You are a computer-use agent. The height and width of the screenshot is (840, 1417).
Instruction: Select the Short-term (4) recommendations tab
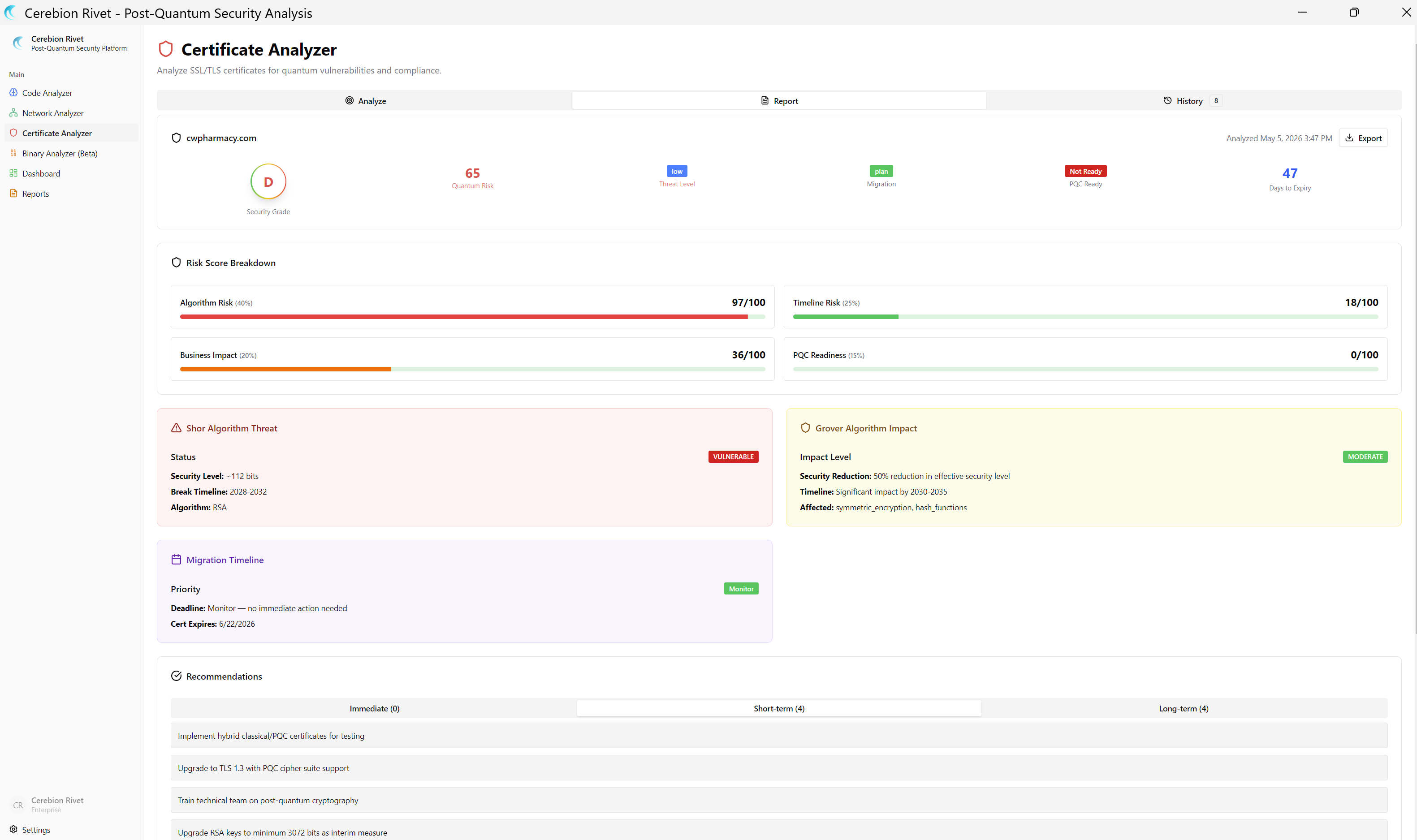pyautogui.click(x=779, y=708)
